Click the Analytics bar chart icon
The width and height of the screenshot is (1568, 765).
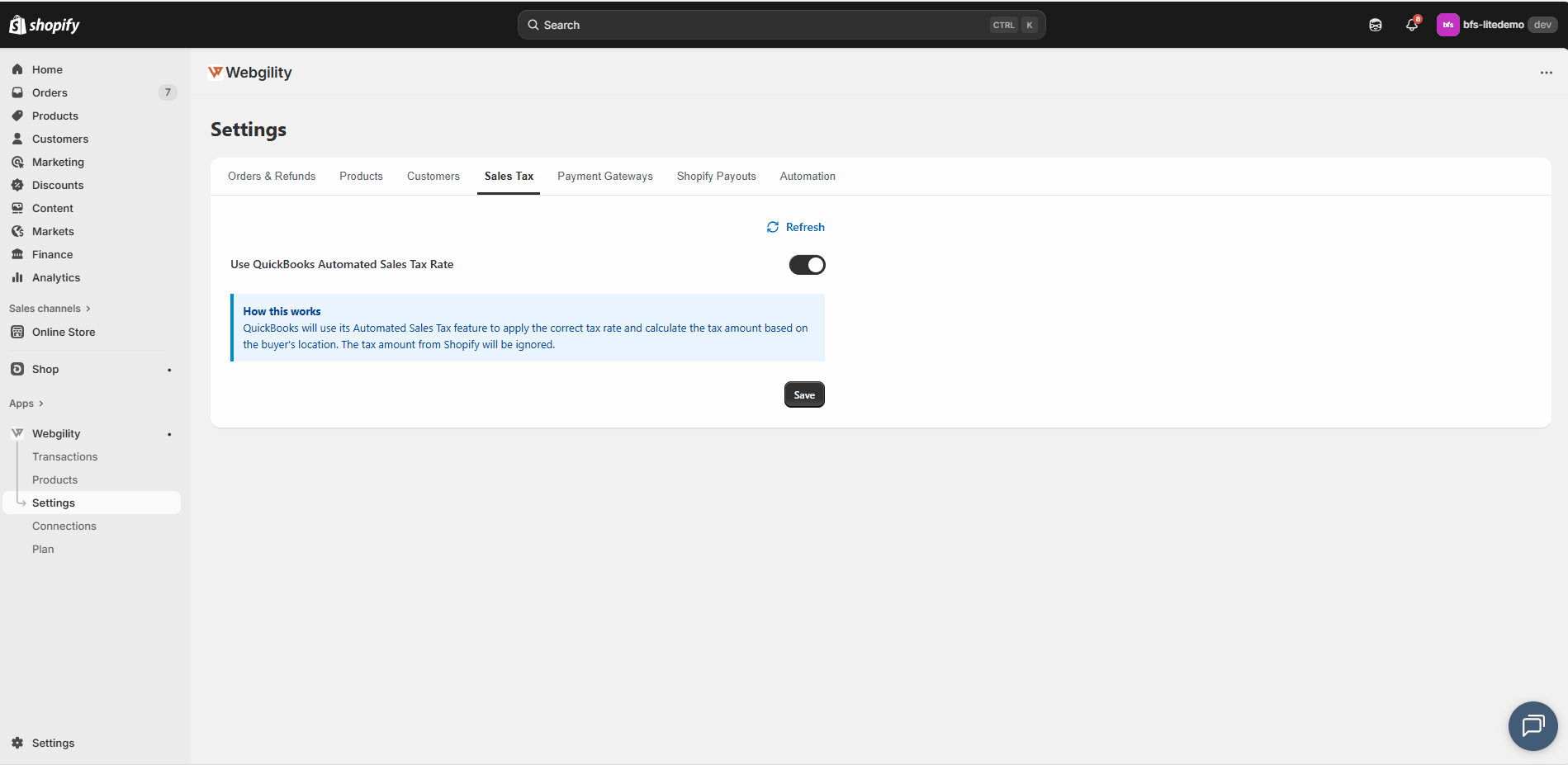(17, 277)
